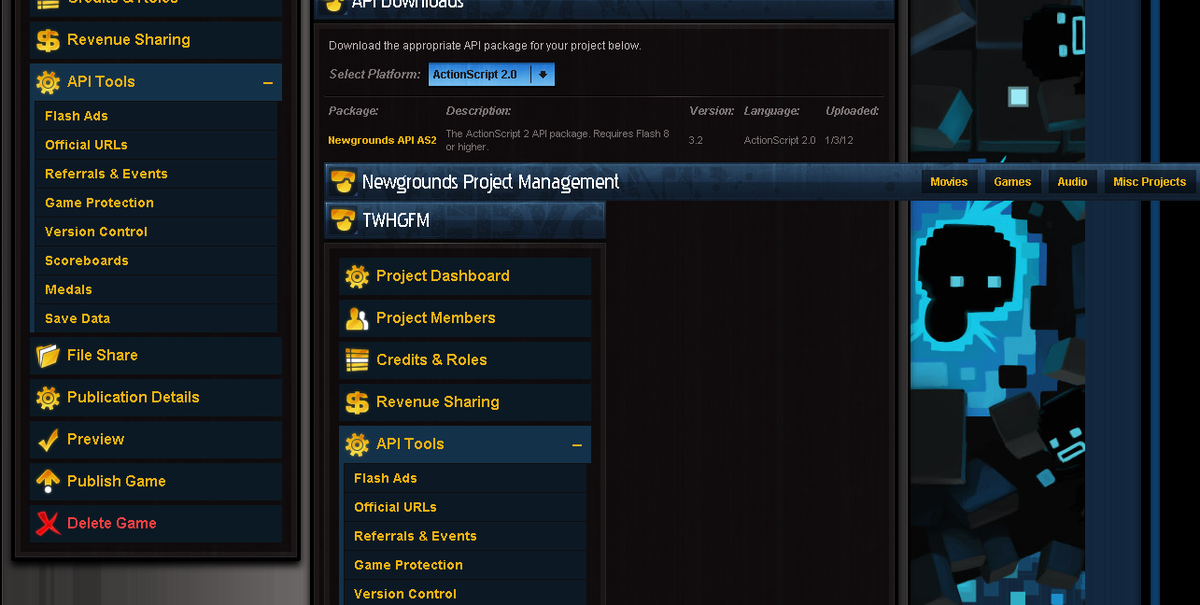Screen dimensions: 1200x605
Task: Open Official URLs in center submenu
Action: (x=465, y=507)
